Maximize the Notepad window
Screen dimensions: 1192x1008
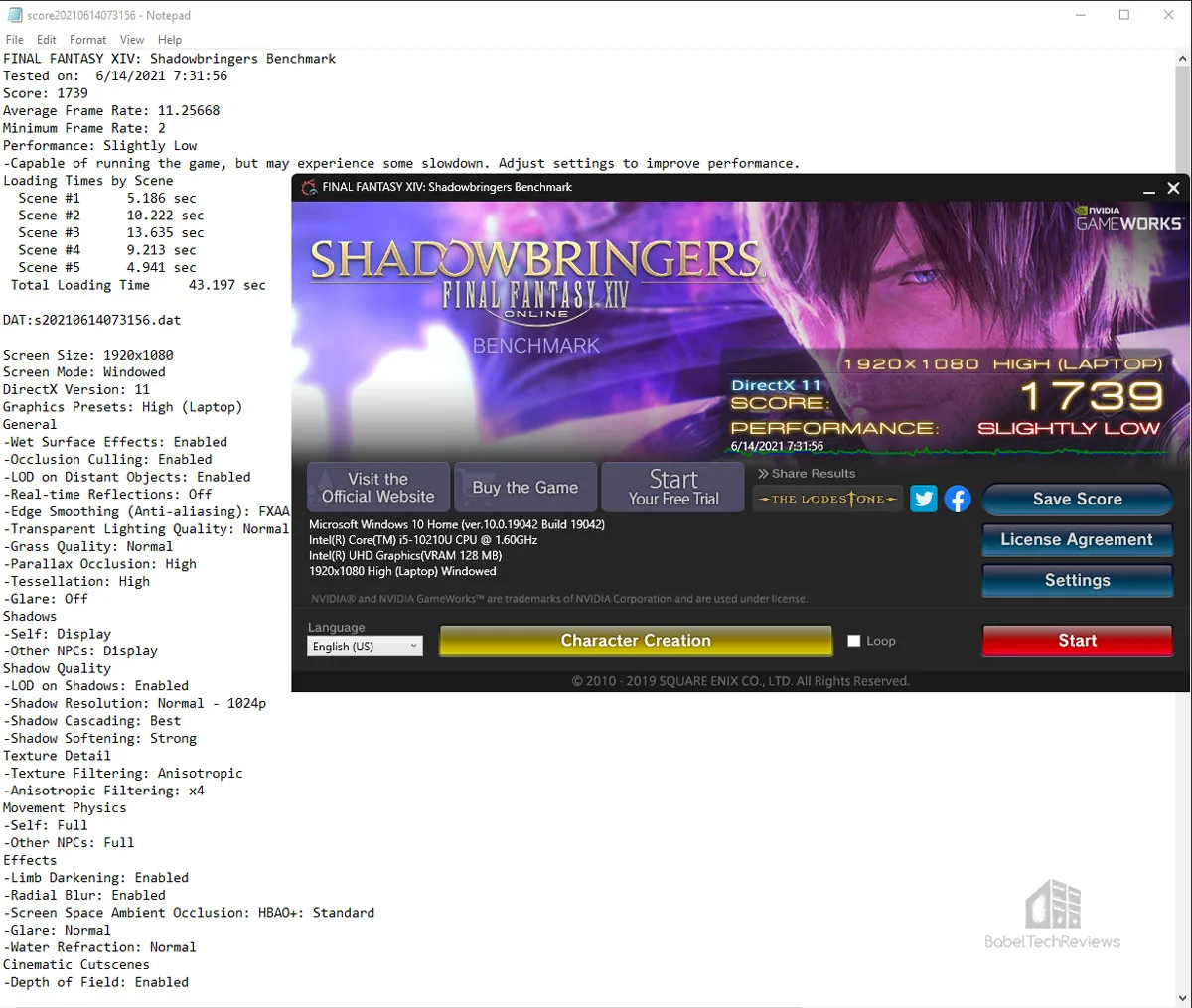(1124, 15)
